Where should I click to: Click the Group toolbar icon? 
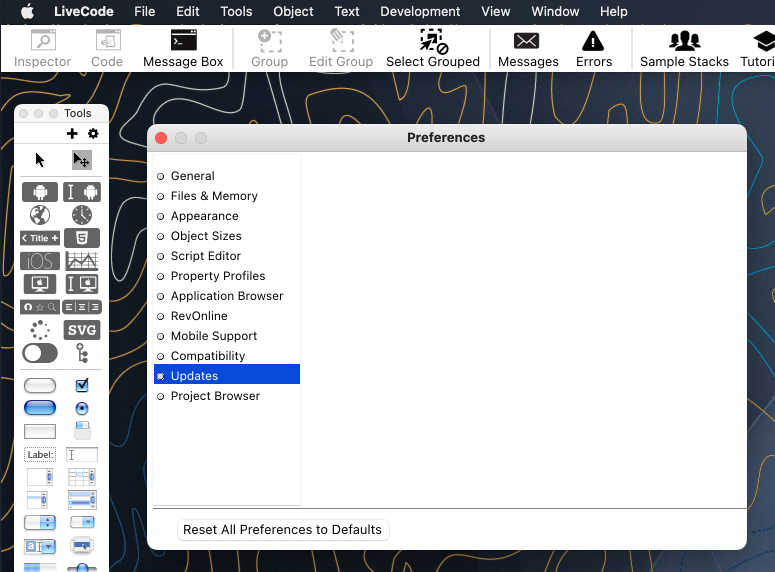(269, 48)
